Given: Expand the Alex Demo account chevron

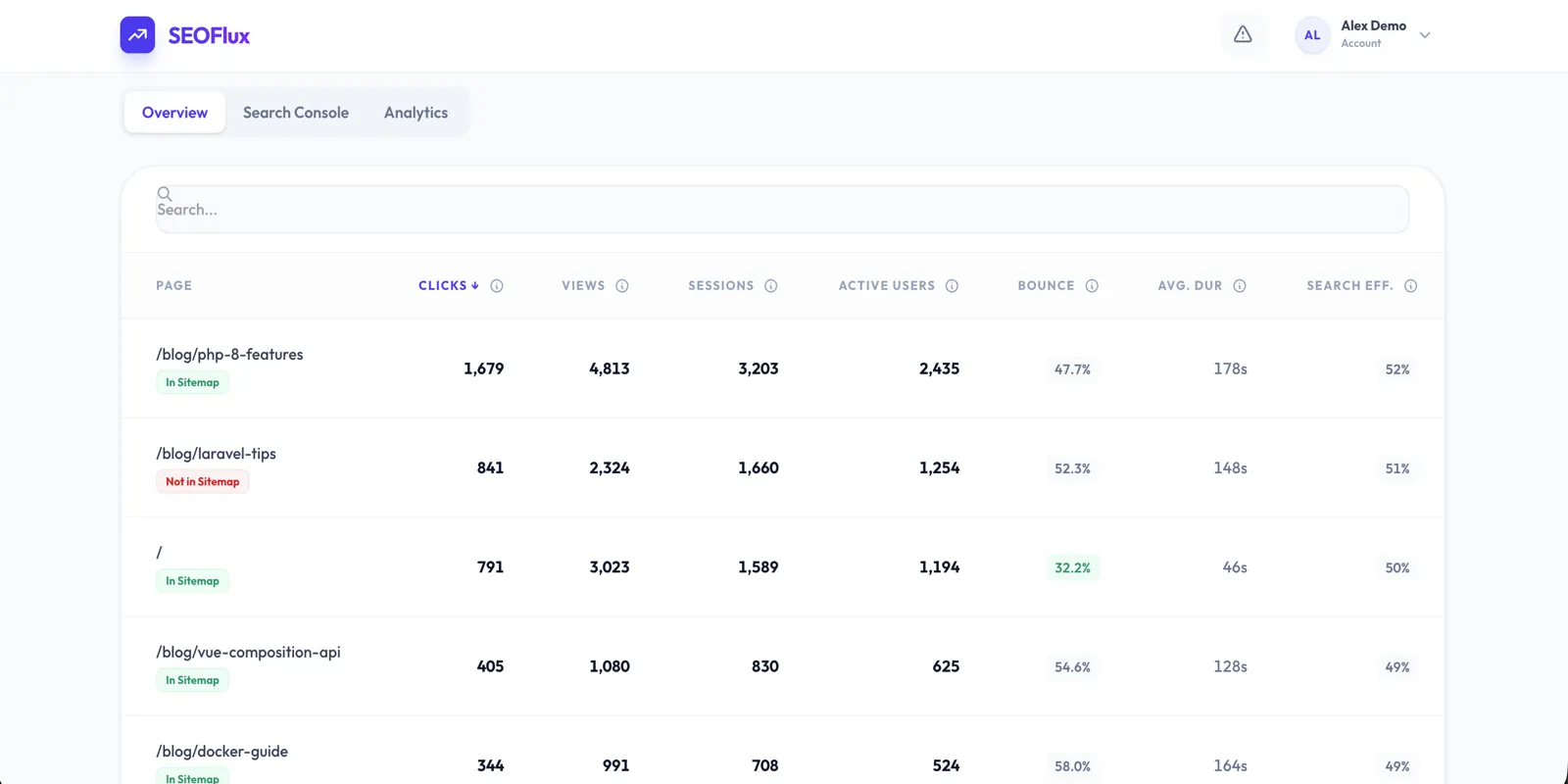Looking at the screenshot, I should 1425,35.
